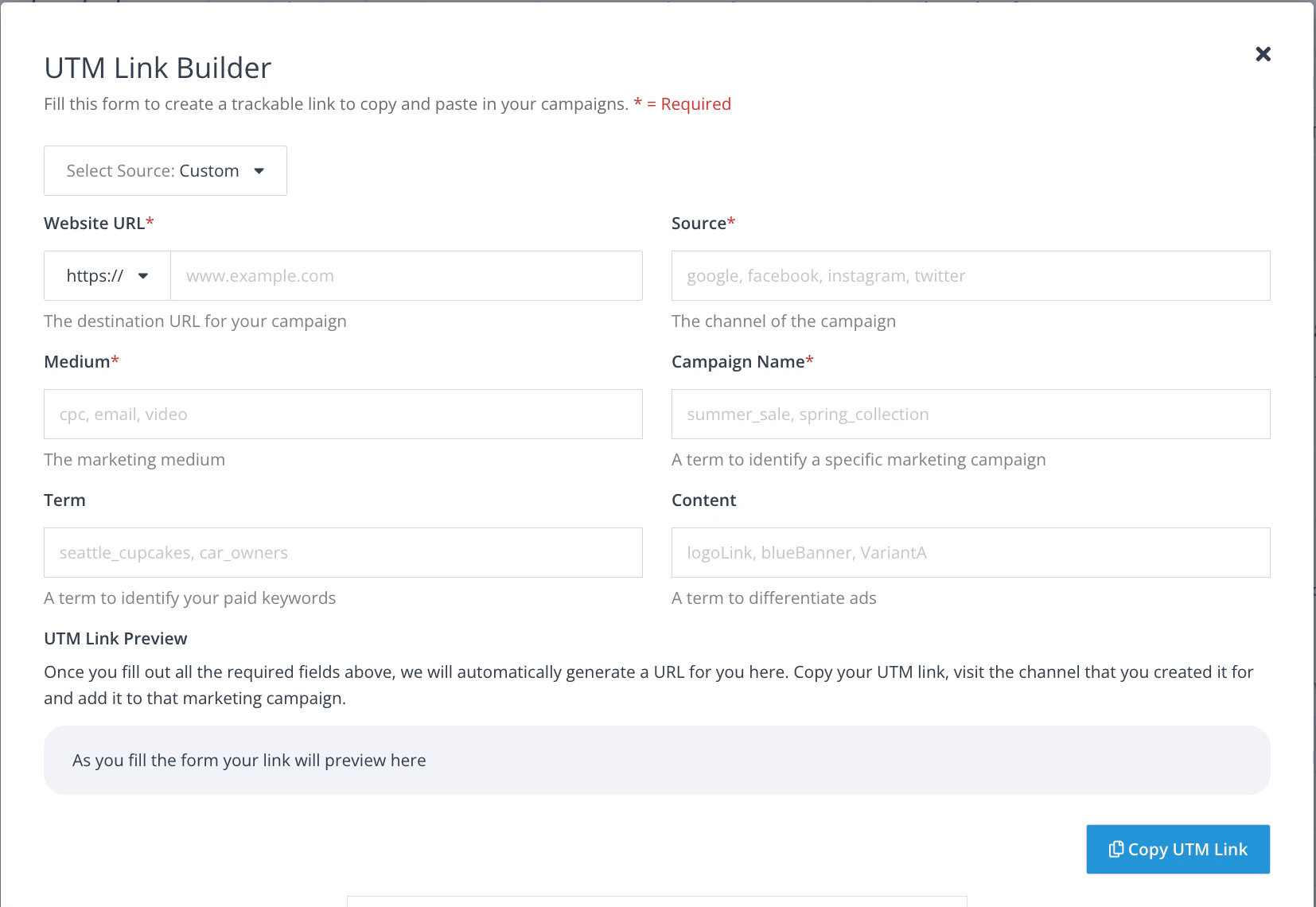
Task: Select the Medium input box
Action: [343, 414]
